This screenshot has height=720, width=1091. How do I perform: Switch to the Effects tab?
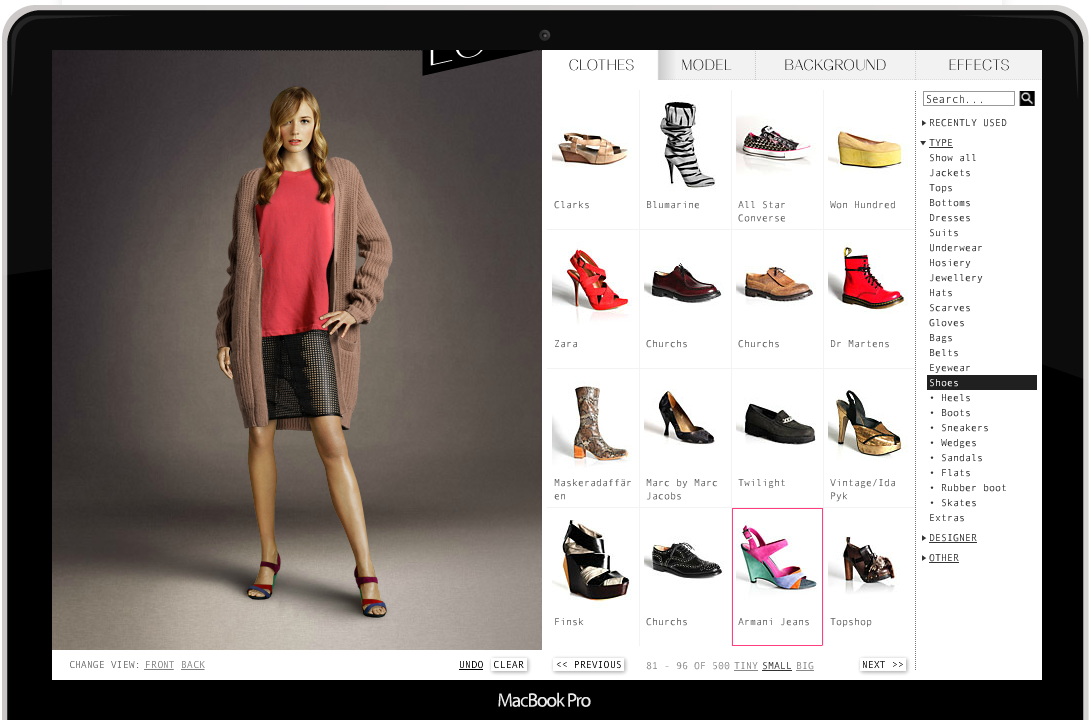coord(978,65)
